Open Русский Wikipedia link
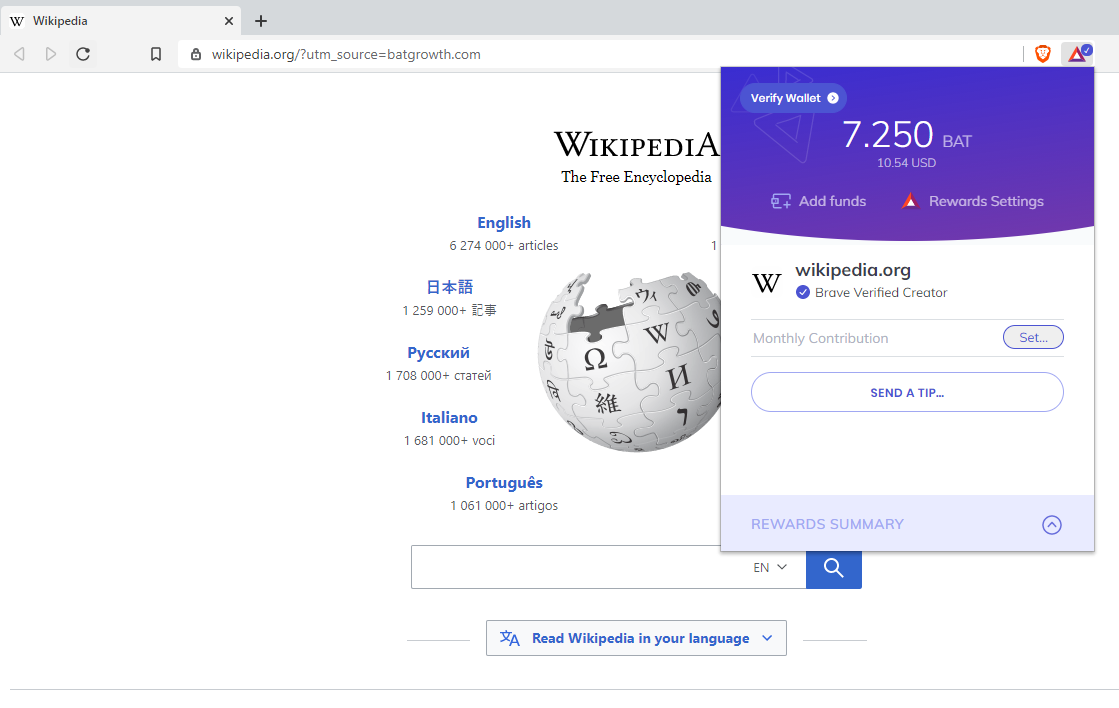Viewport: 1119px width, 708px height. (x=438, y=353)
